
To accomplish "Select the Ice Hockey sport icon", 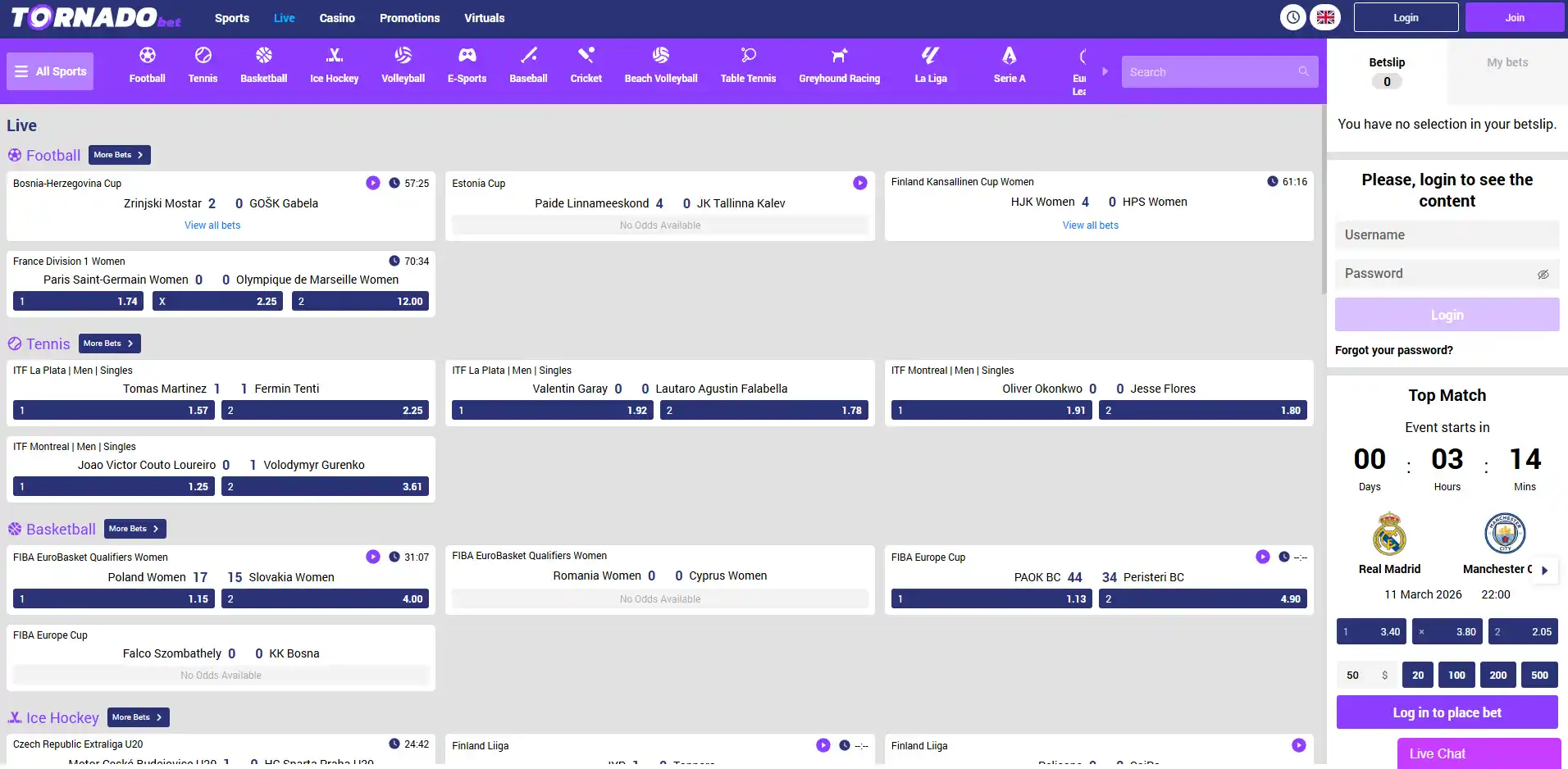I will pos(334,55).
